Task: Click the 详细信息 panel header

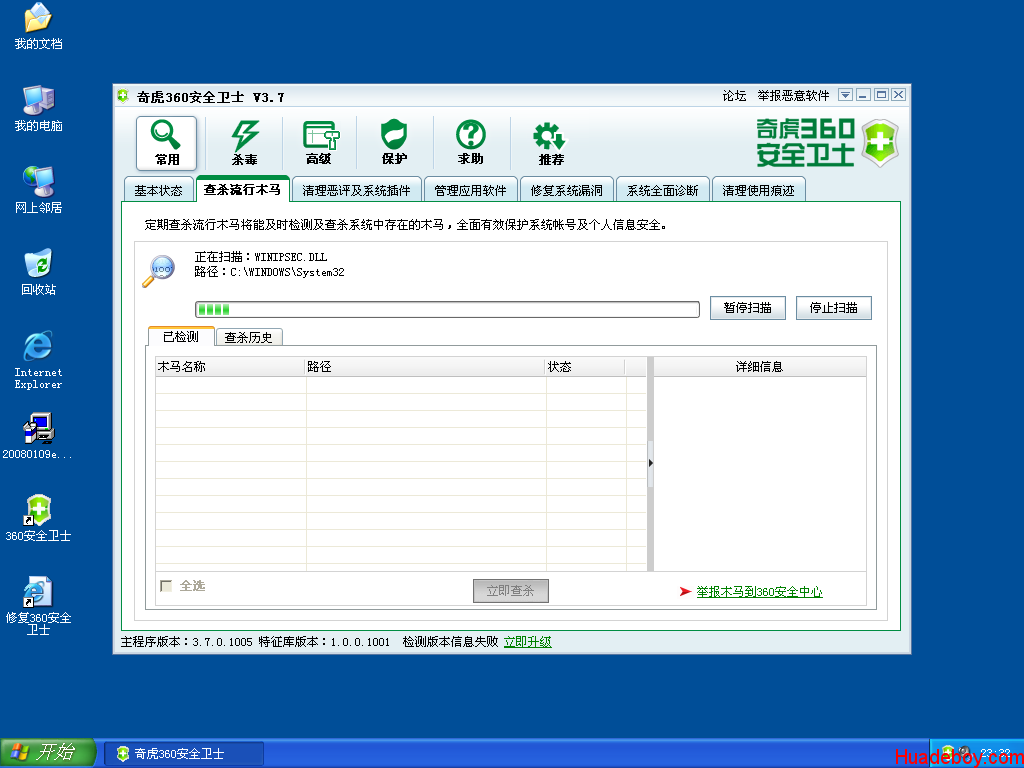Action: [760, 367]
